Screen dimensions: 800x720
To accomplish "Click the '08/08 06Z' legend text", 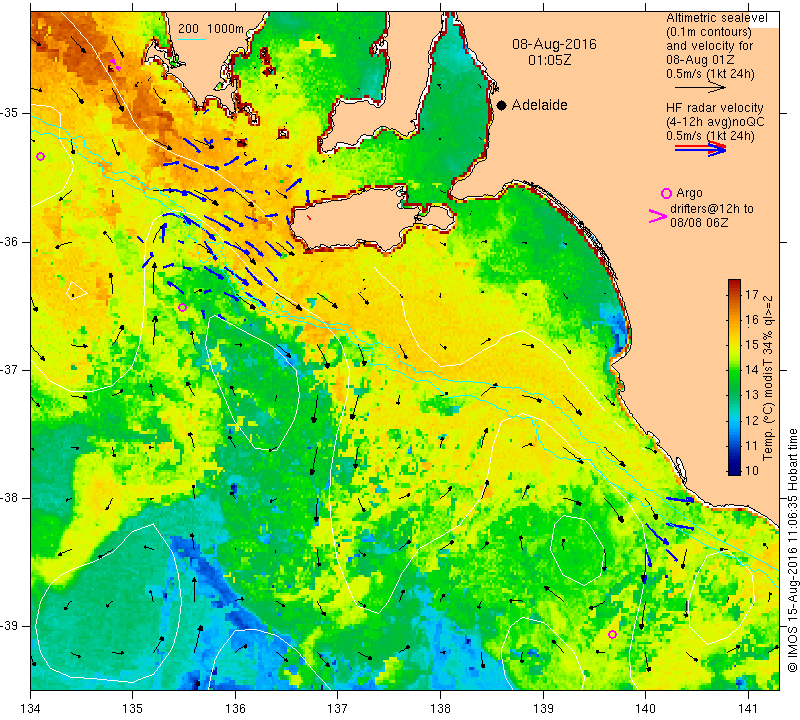I will coord(699,223).
